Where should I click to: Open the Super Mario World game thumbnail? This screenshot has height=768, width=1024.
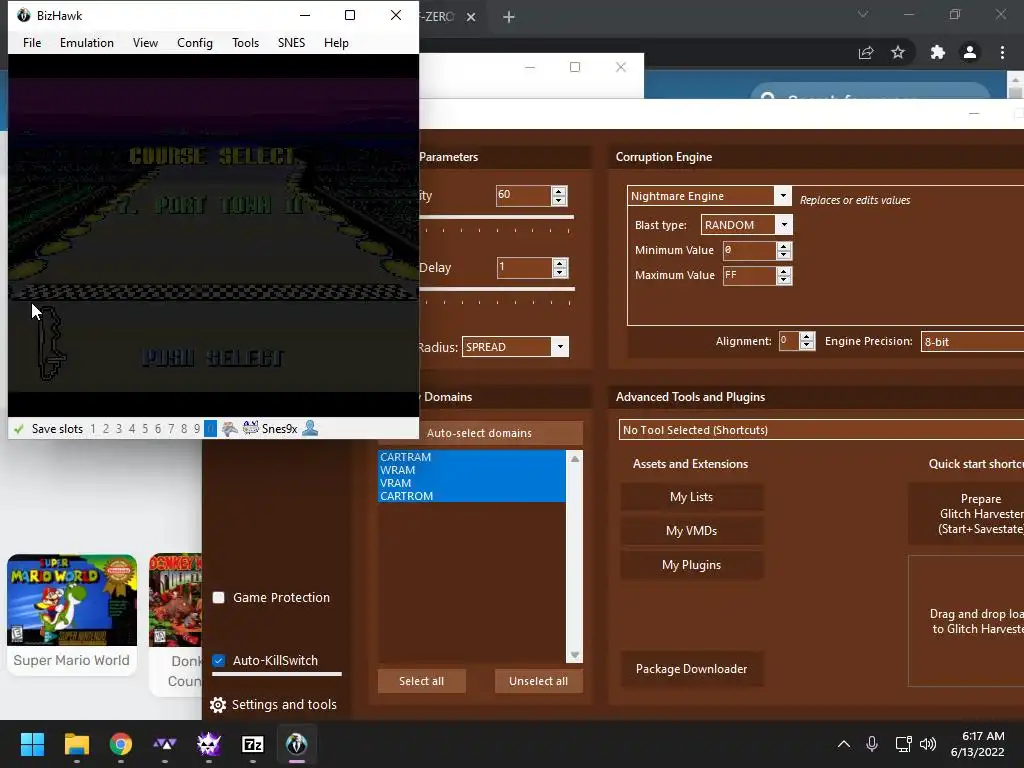[72, 600]
